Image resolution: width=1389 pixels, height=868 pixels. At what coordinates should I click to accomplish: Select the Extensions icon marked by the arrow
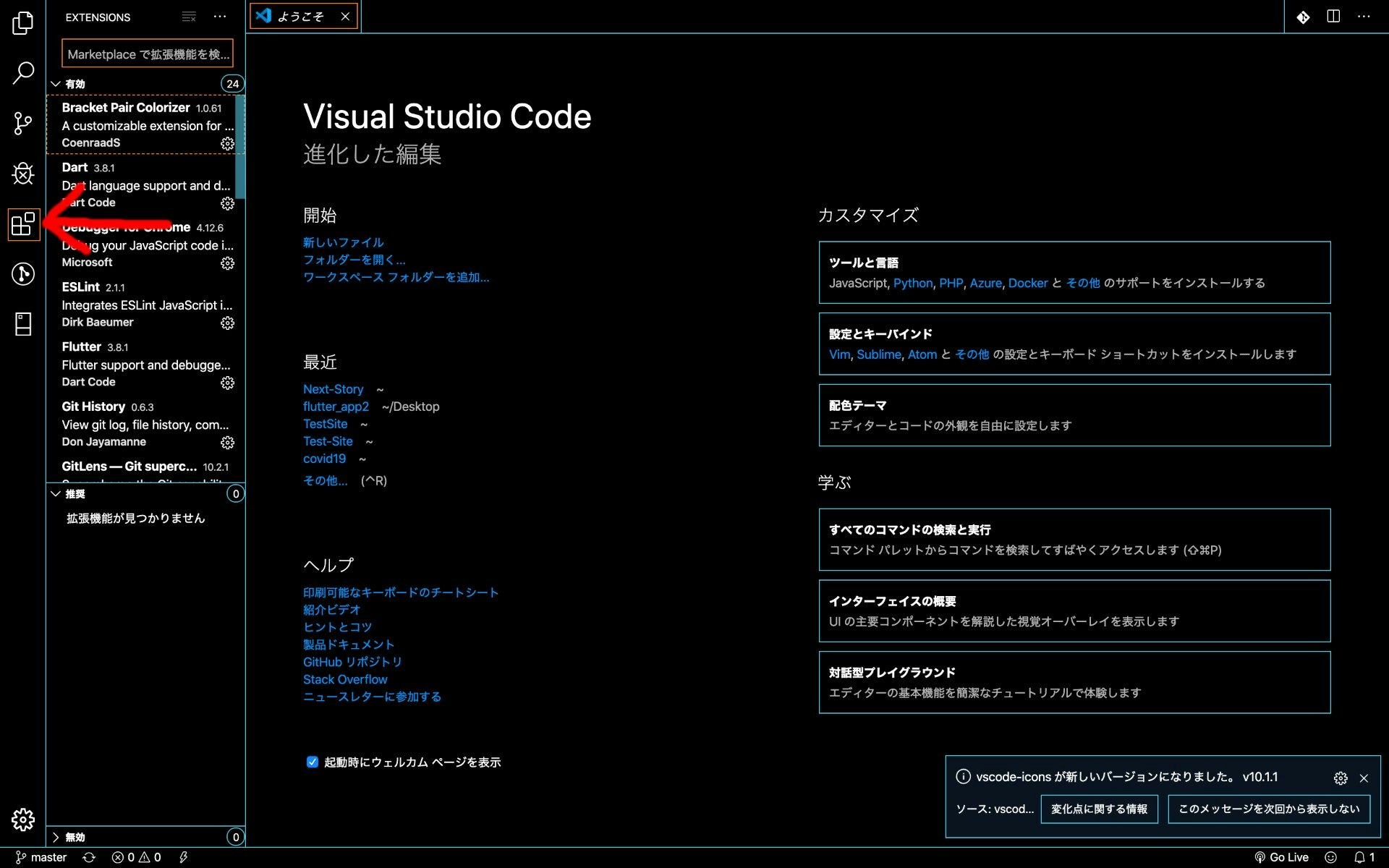coord(22,225)
